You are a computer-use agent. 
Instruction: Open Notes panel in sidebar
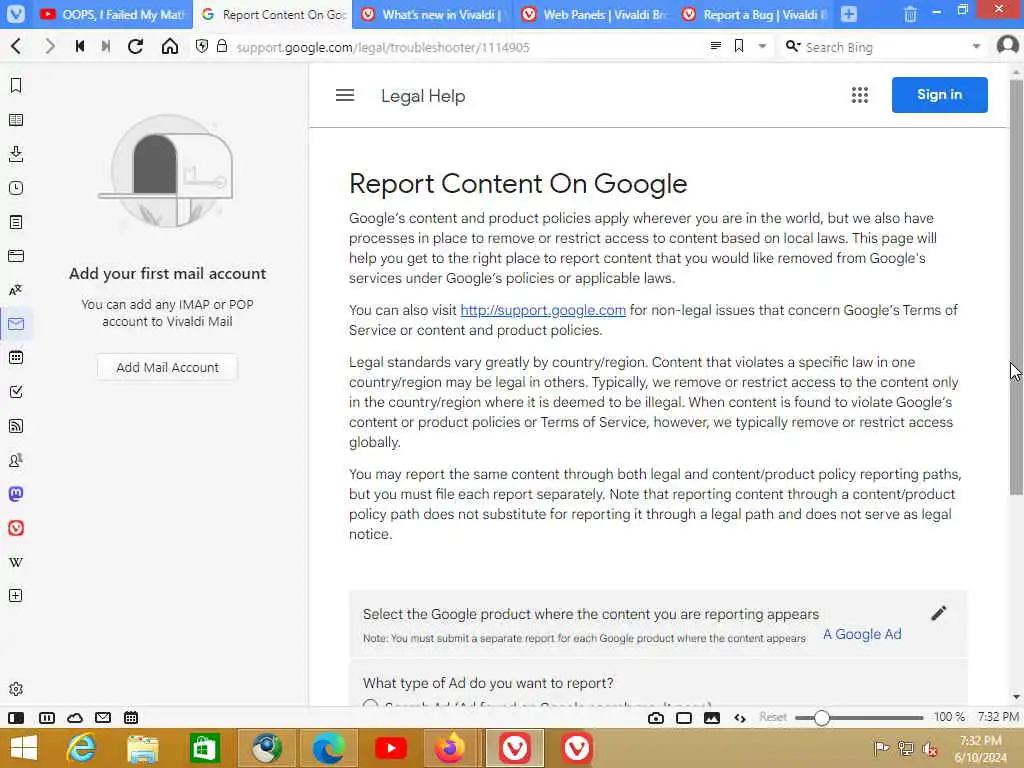(16, 222)
